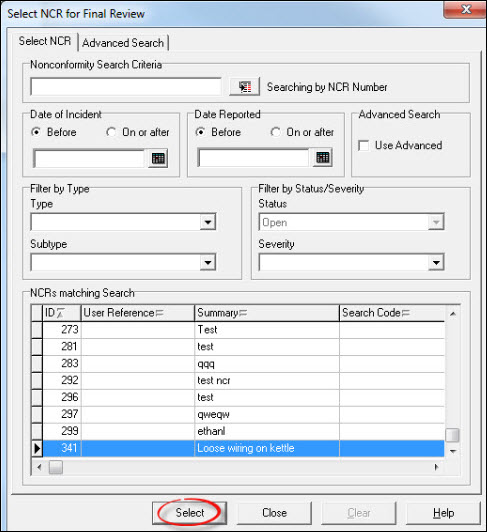This screenshot has height=532, width=487.
Task: Click the Nonconformity Search Criteria text field
Action: pos(126,87)
